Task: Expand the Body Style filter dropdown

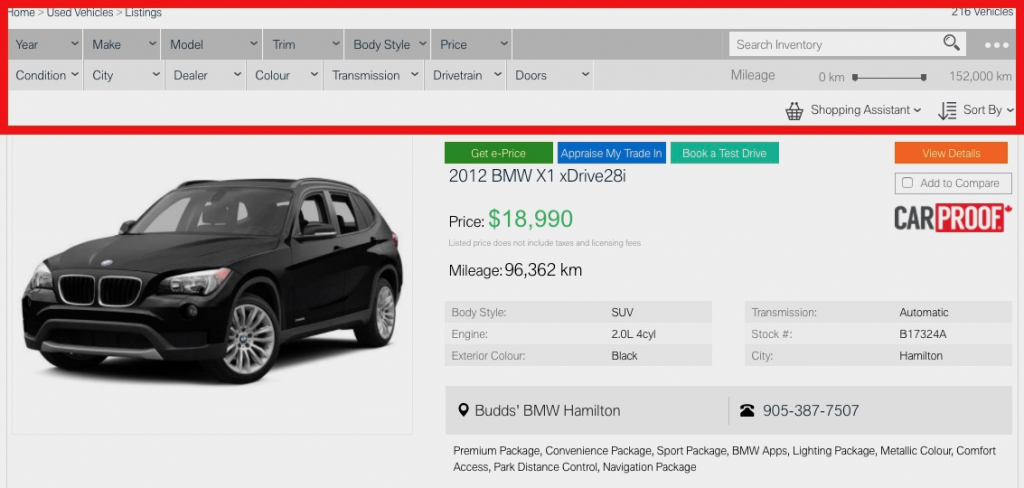Action: tap(387, 44)
